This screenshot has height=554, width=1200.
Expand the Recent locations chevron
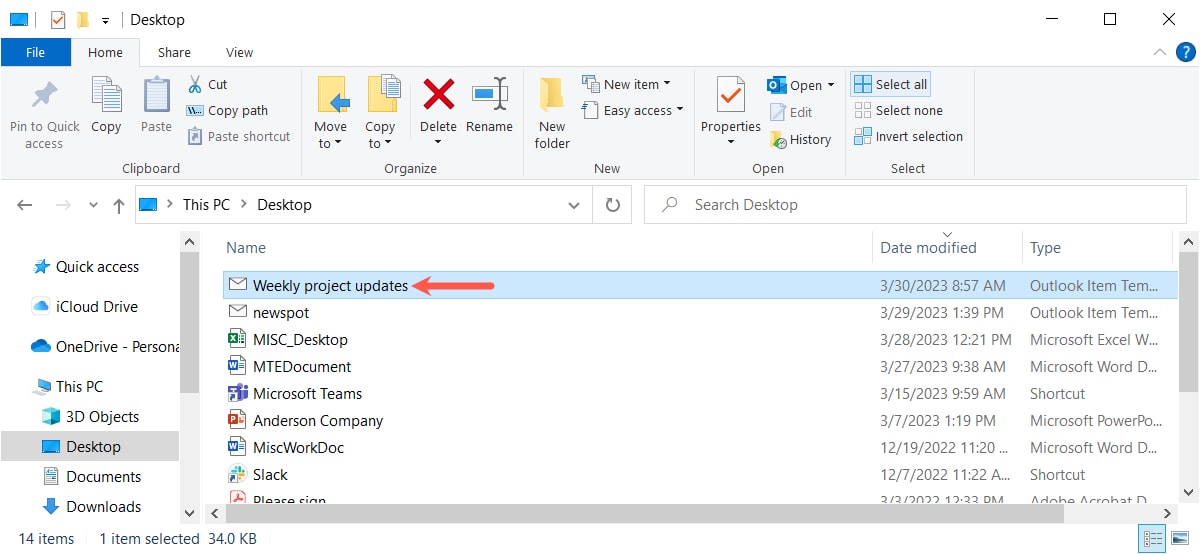pyautogui.click(x=93, y=205)
